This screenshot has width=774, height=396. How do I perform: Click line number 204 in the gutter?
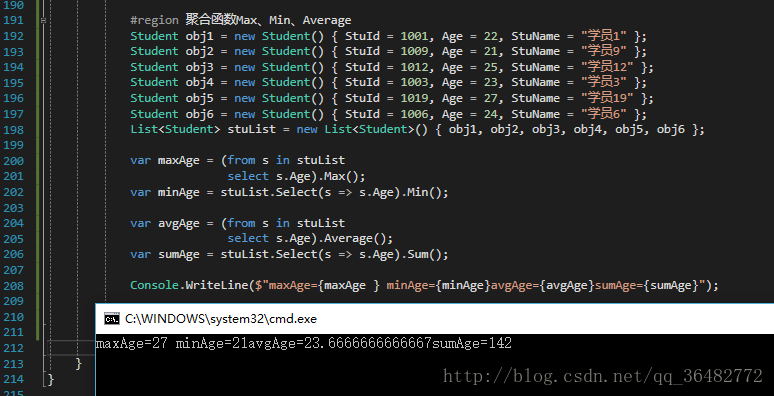13,223
